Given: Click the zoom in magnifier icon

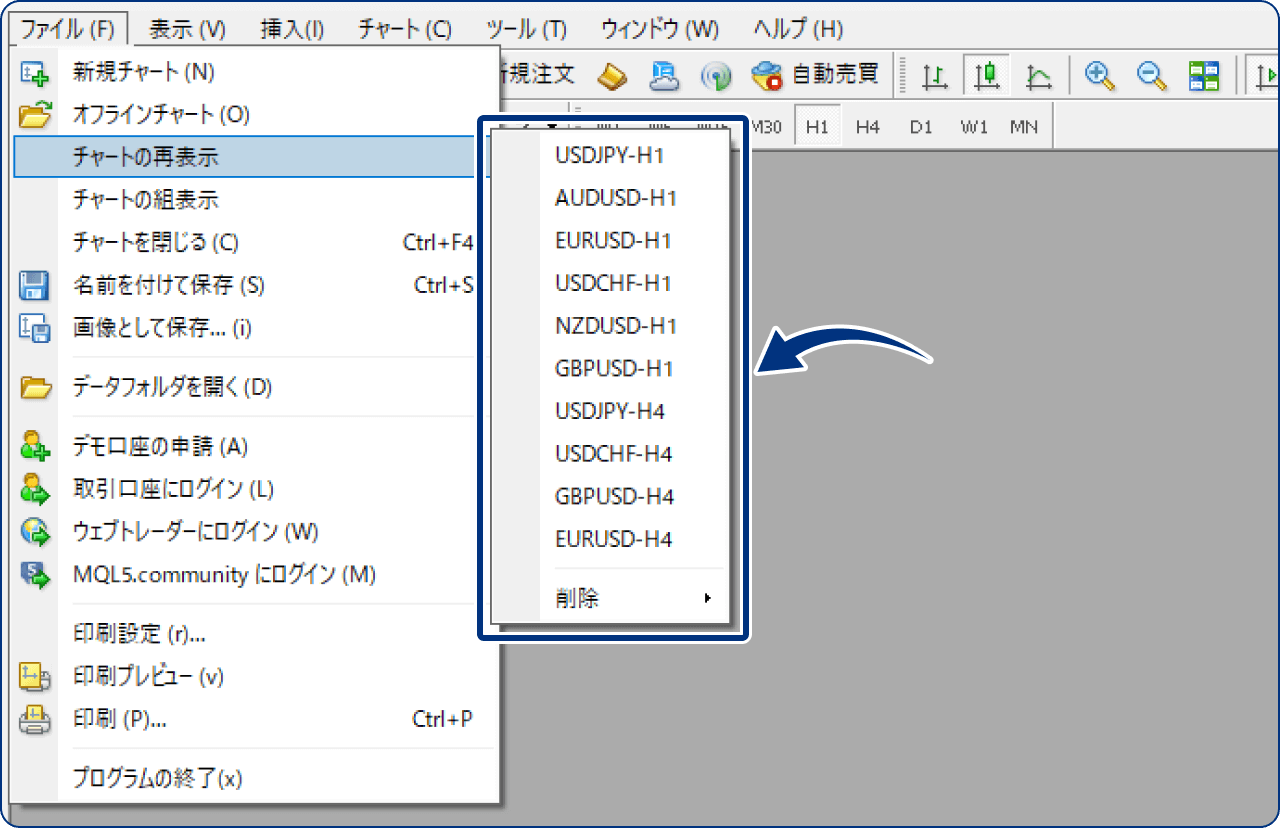Looking at the screenshot, I should click(1100, 75).
